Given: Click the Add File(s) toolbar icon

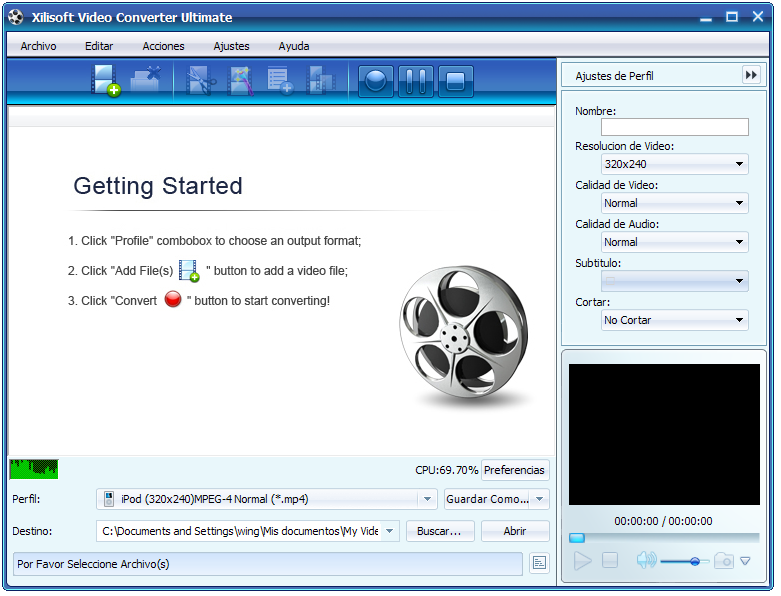Looking at the screenshot, I should click(105, 80).
